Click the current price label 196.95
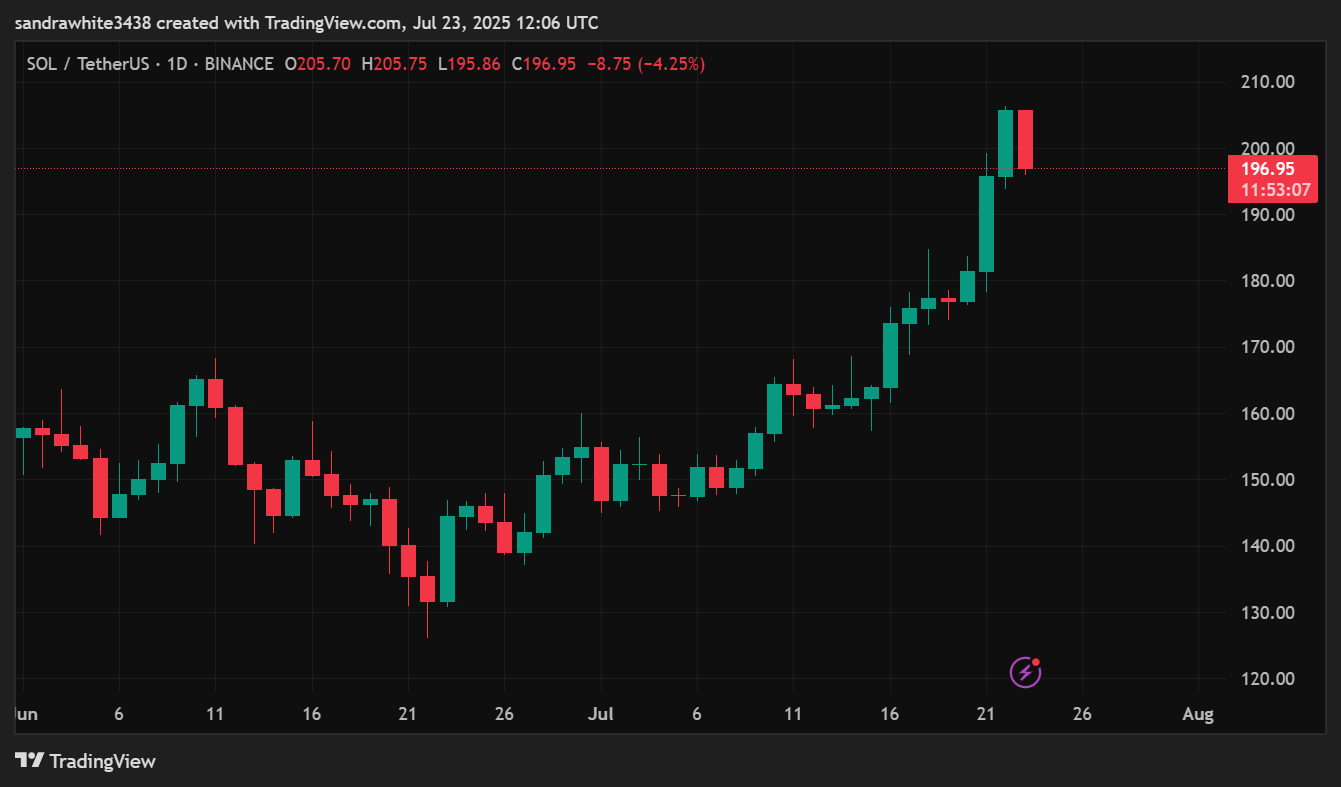Image resolution: width=1341 pixels, height=787 pixels. (x=1266, y=168)
